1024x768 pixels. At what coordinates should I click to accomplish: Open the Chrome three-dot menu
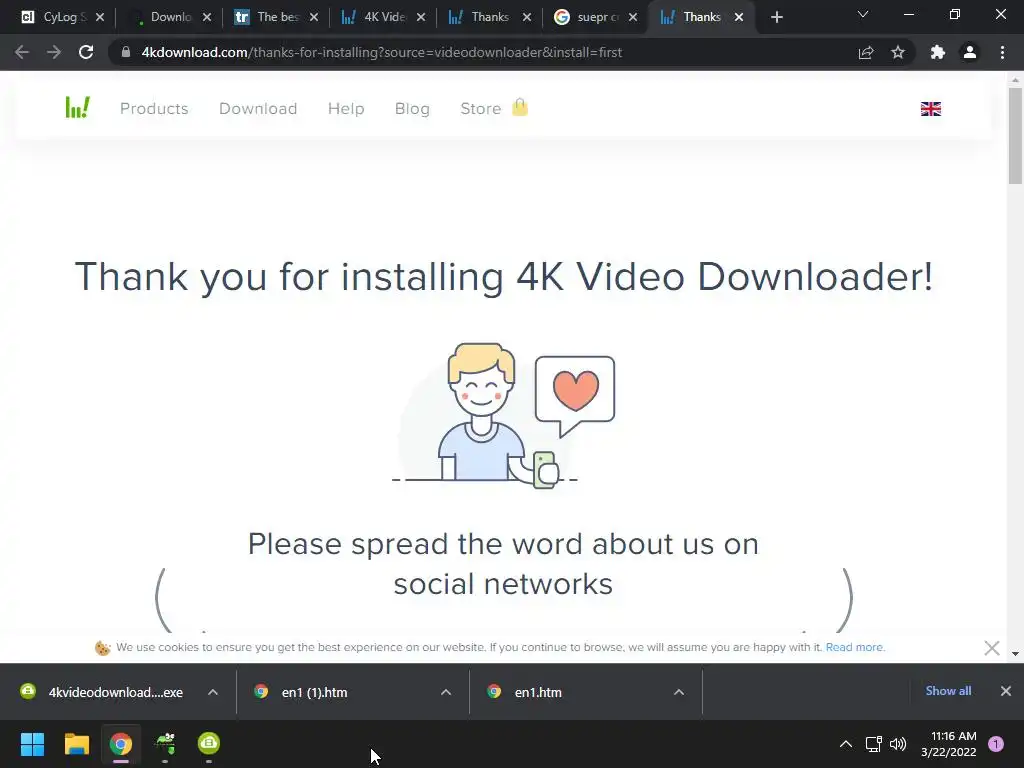(x=1002, y=52)
